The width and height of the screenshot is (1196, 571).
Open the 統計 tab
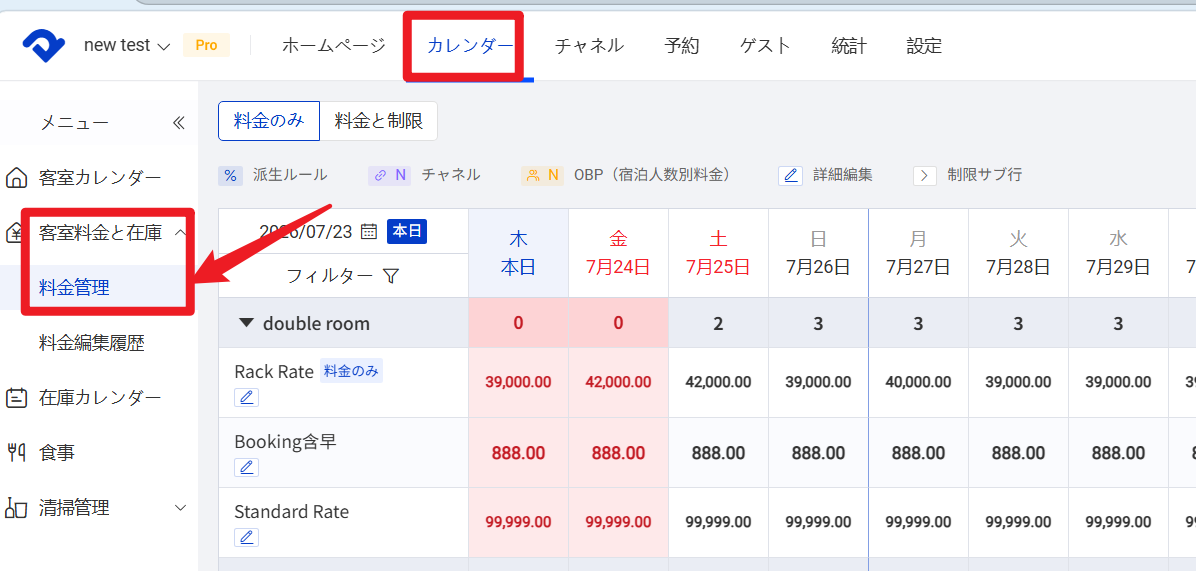point(849,46)
